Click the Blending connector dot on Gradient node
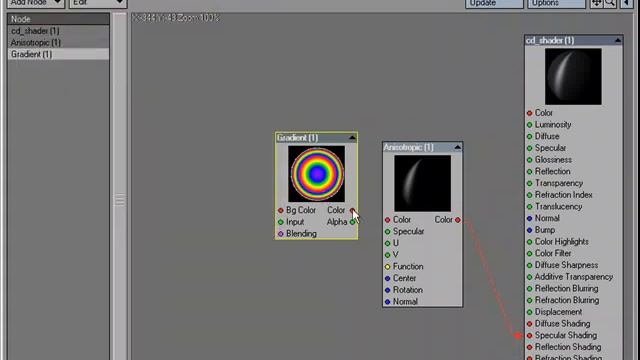 [280, 234]
